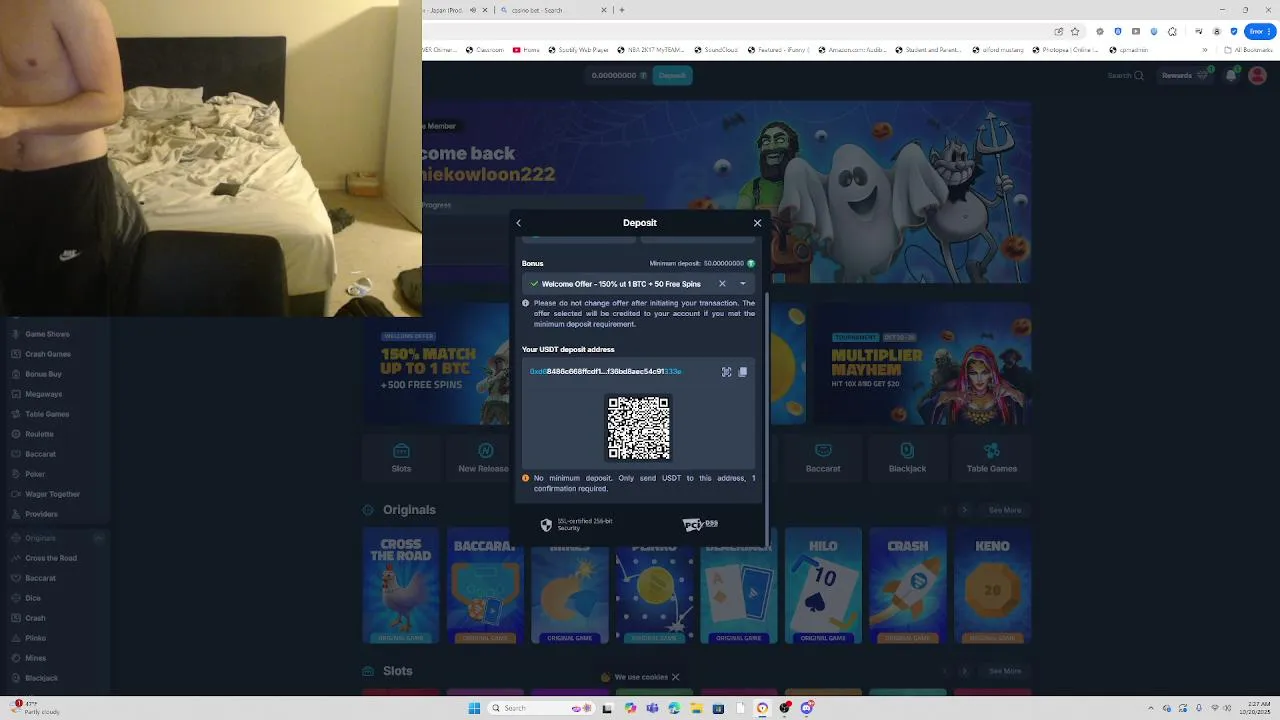Open the Keno original game card

pyautogui.click(x=992, y=586)
